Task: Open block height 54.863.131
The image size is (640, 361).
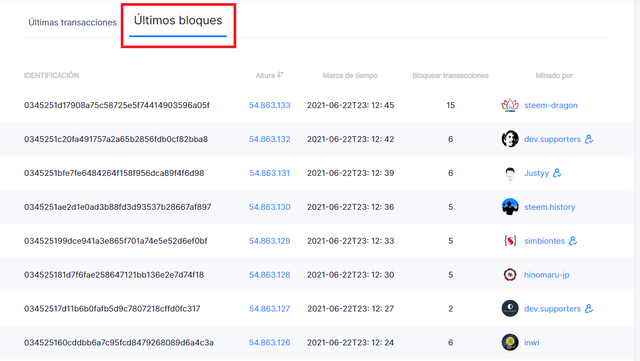Action: pyautogui.click(x=270, y=173)
